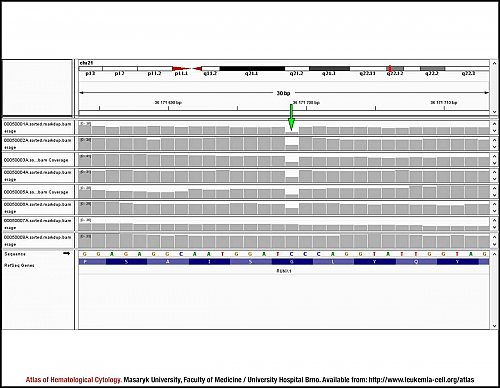The width and height of the screenshot is (500, 388).
Task: Click the RUNX1 gene name label
Action: click(284, 271)
